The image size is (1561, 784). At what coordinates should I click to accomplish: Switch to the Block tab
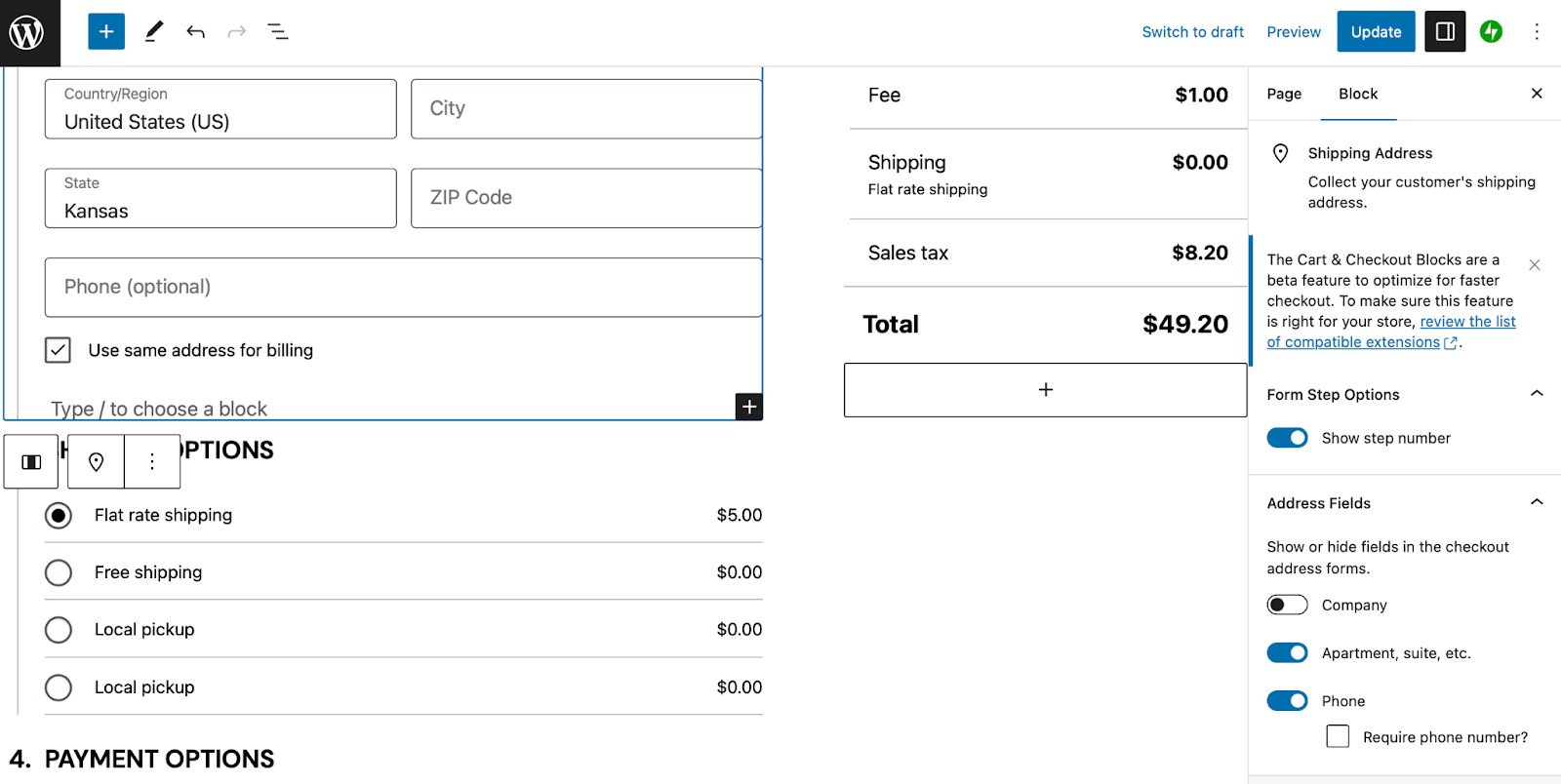1358,94
